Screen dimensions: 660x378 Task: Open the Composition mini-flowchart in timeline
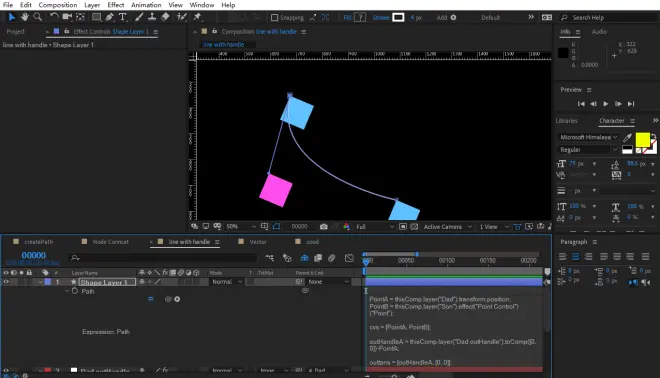point(269,258)
